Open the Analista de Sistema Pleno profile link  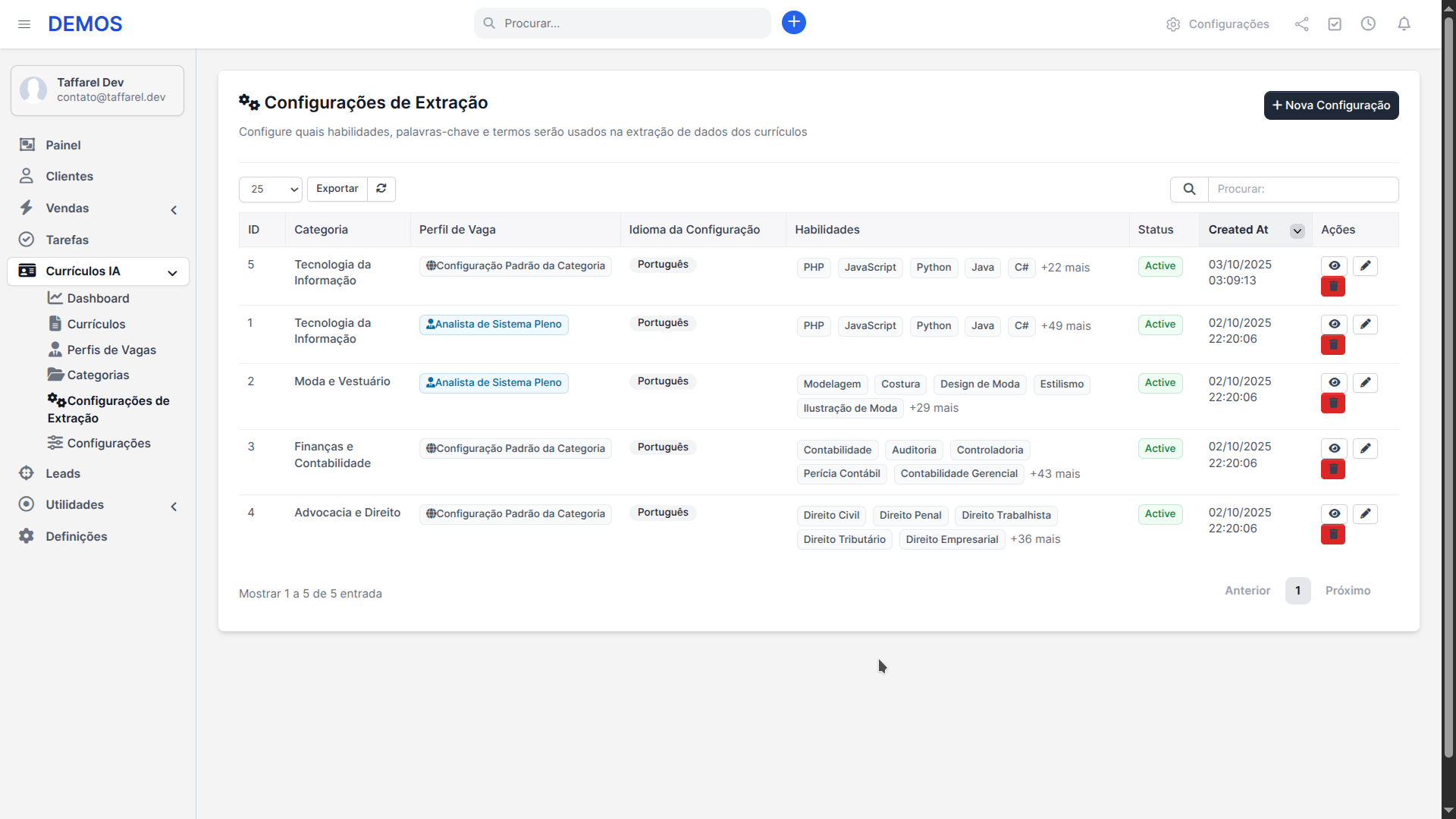click(x=493, y=324)
